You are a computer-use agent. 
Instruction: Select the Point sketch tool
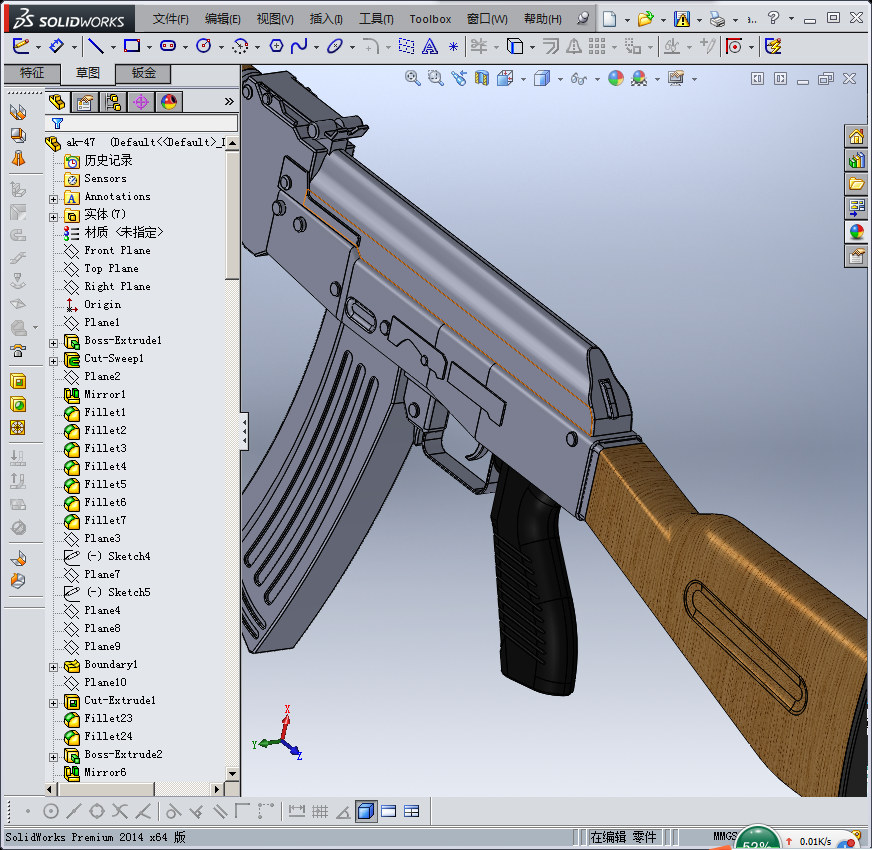[x=453, y=47]
